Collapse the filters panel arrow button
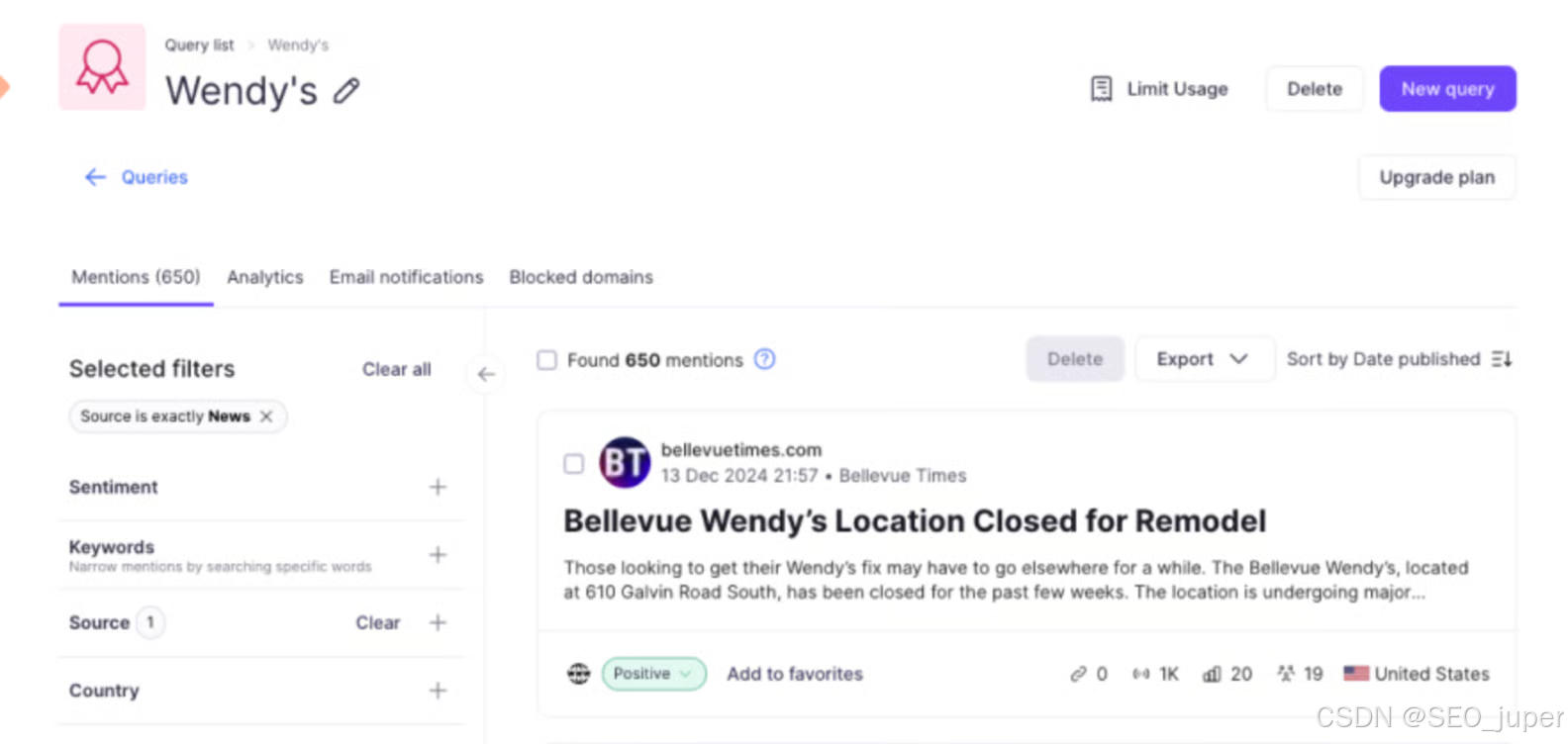Screen dimensions: 1568x744 point(486,374)
